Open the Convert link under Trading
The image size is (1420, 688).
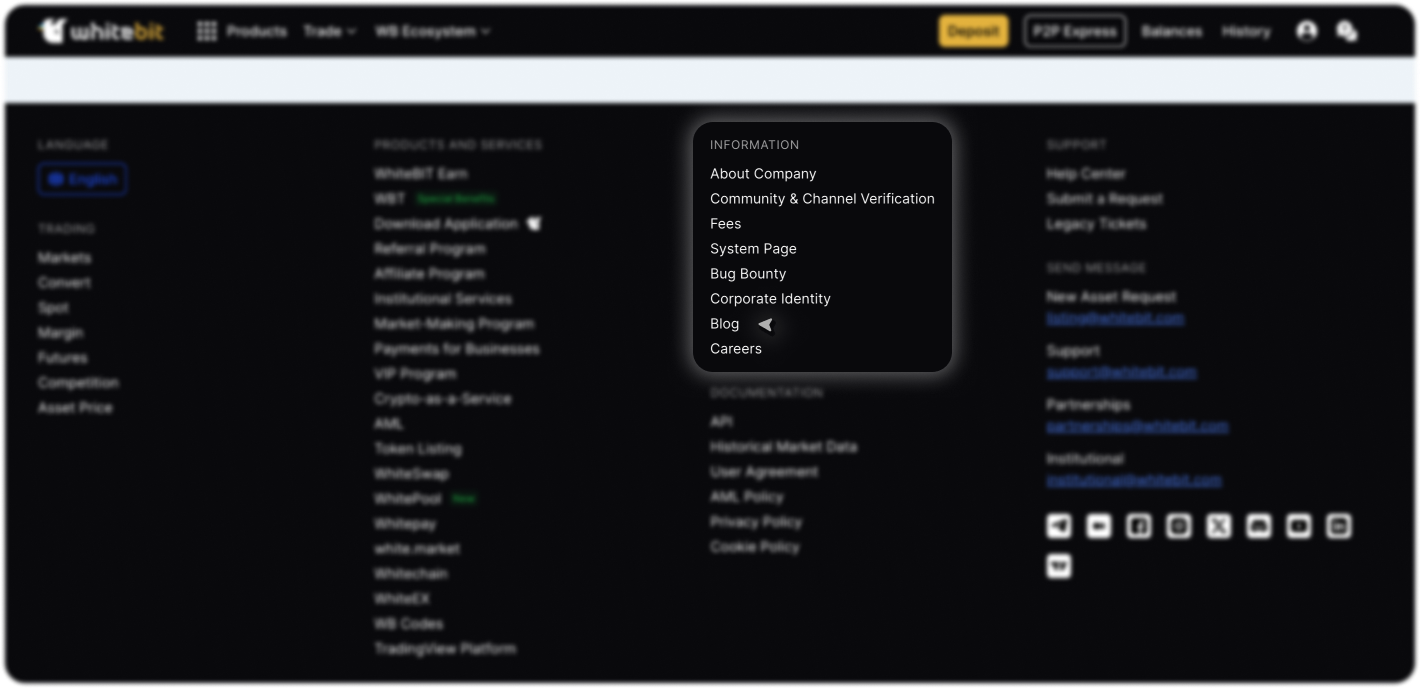pos(64,283)
